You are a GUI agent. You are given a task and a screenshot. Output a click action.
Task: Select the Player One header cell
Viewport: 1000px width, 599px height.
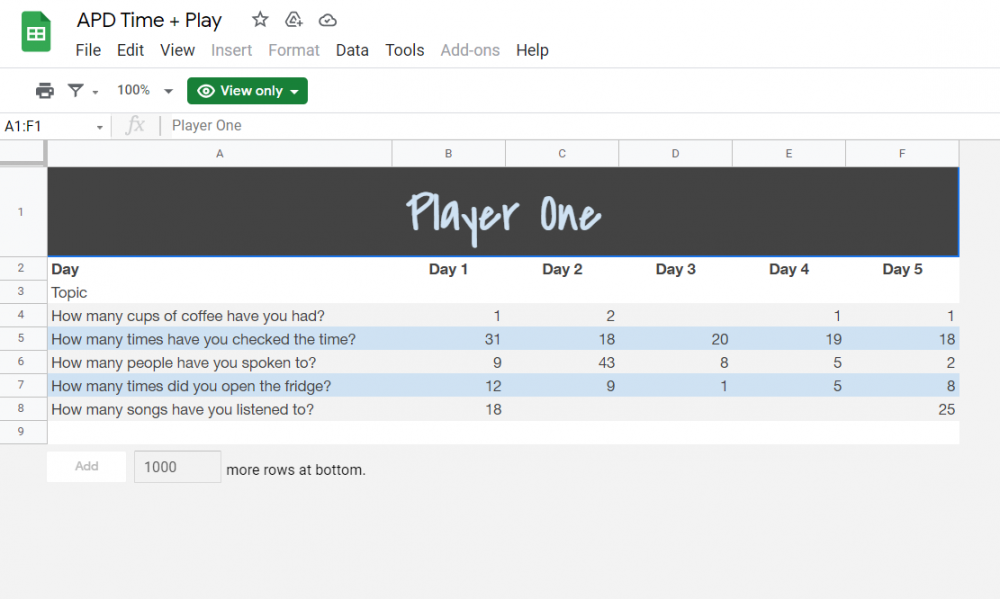503,212
